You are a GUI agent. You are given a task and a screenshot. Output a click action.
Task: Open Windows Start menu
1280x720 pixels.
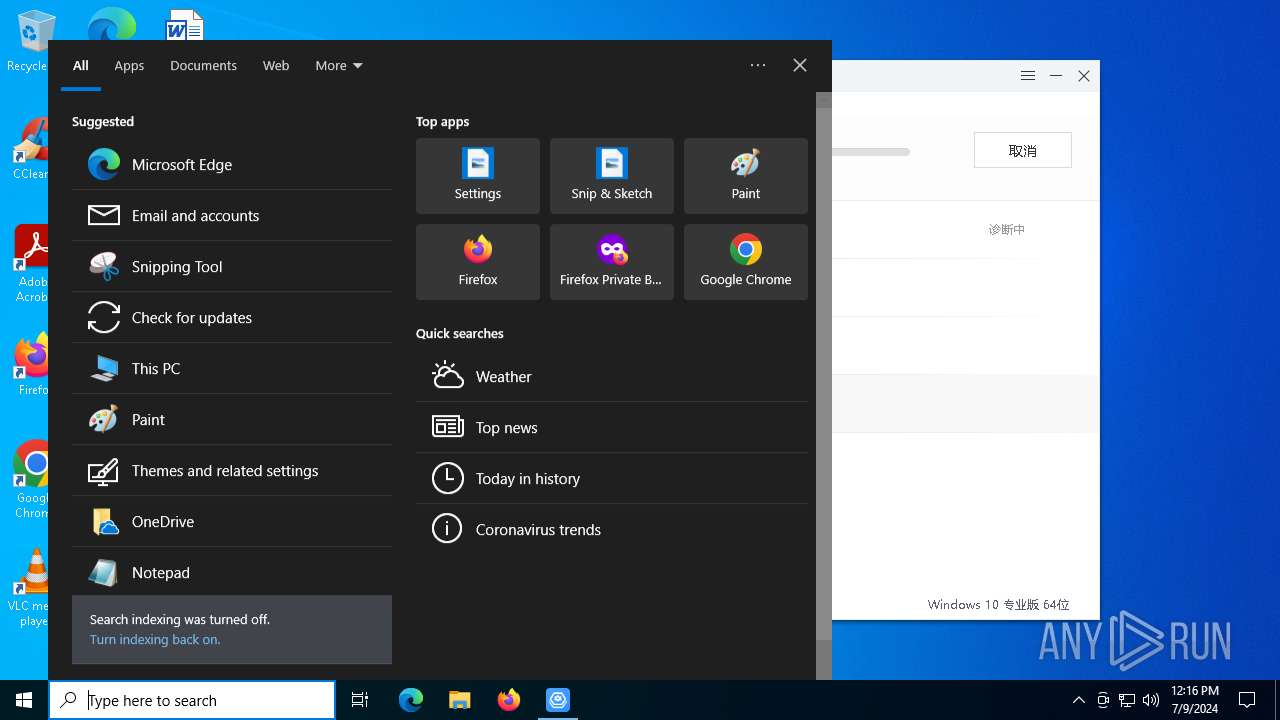[x=24, y=700]
